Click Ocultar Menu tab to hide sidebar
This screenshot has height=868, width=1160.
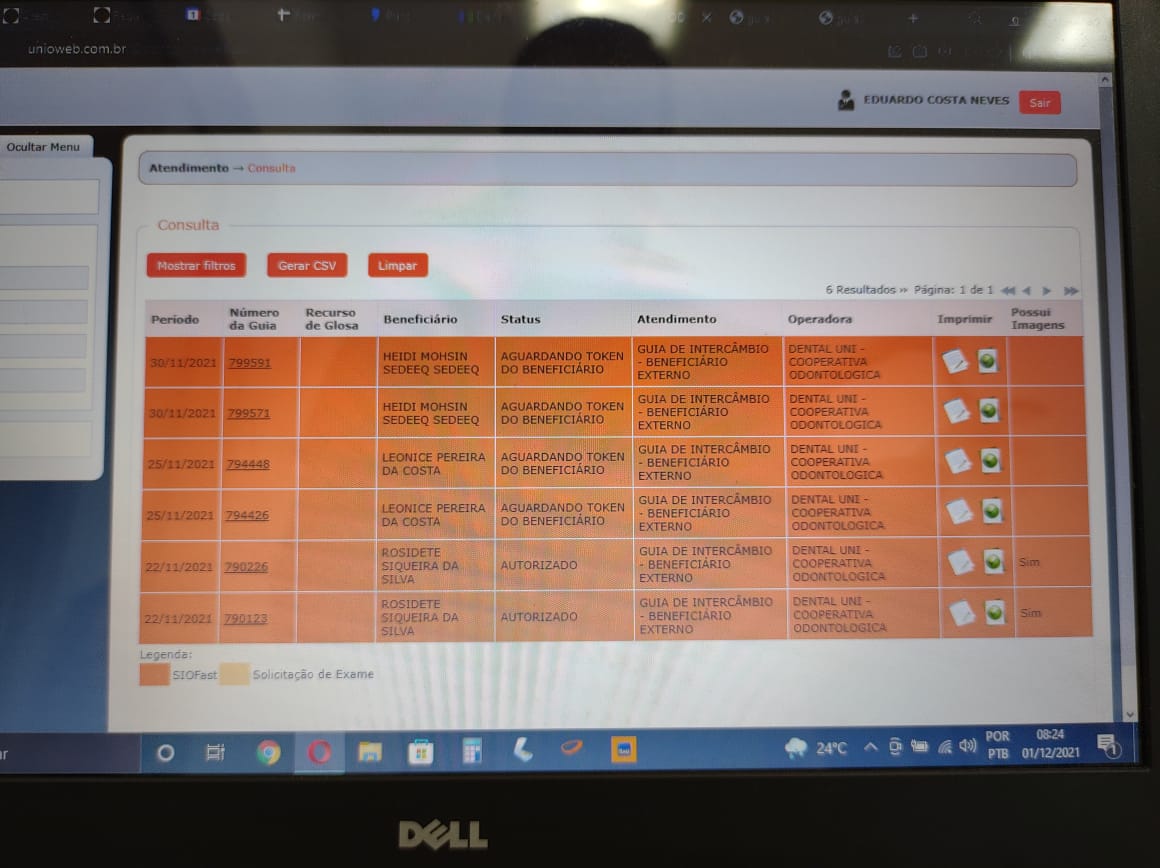43,147
